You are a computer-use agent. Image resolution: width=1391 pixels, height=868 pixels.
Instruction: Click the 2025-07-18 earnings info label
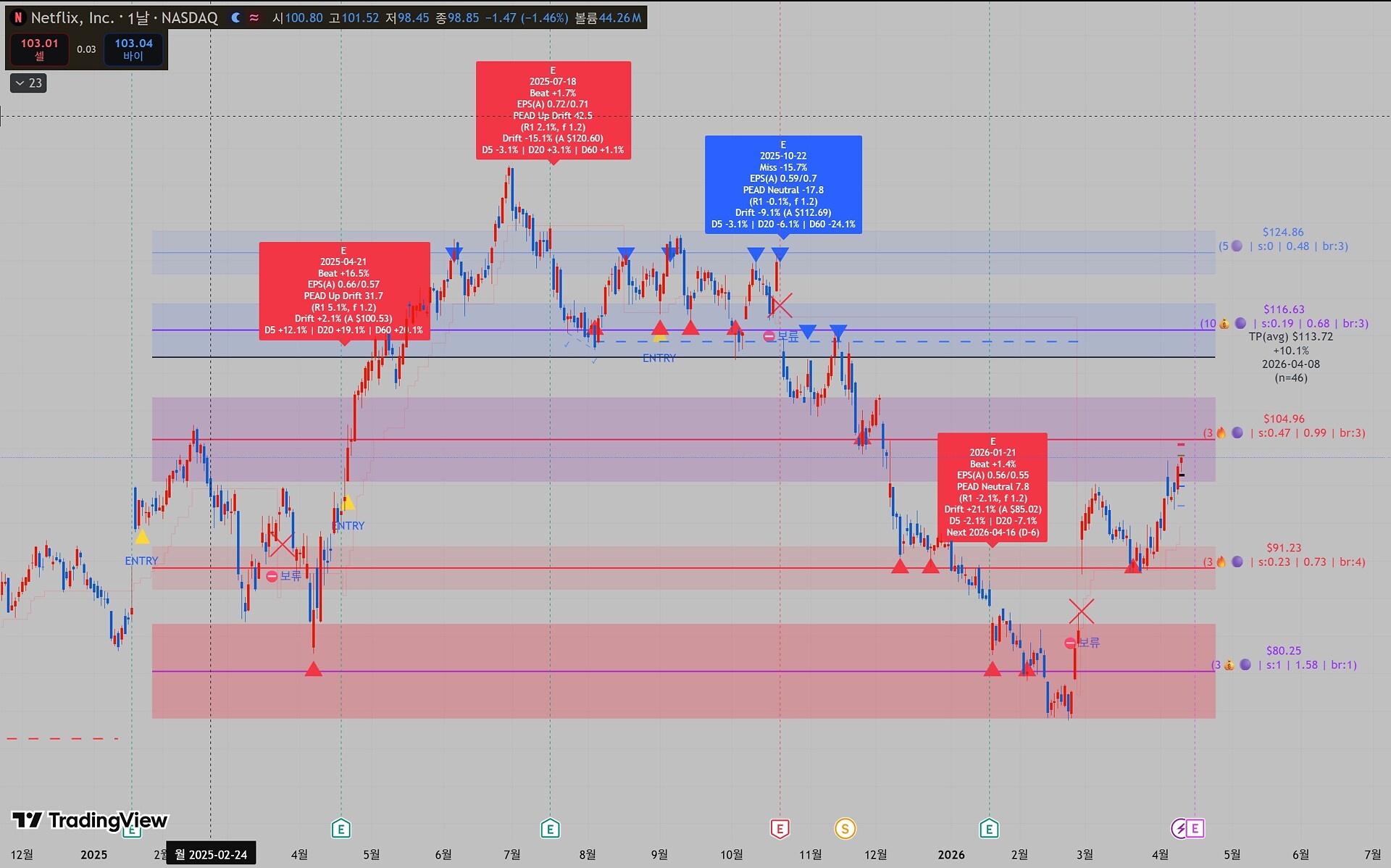(553, 110)
